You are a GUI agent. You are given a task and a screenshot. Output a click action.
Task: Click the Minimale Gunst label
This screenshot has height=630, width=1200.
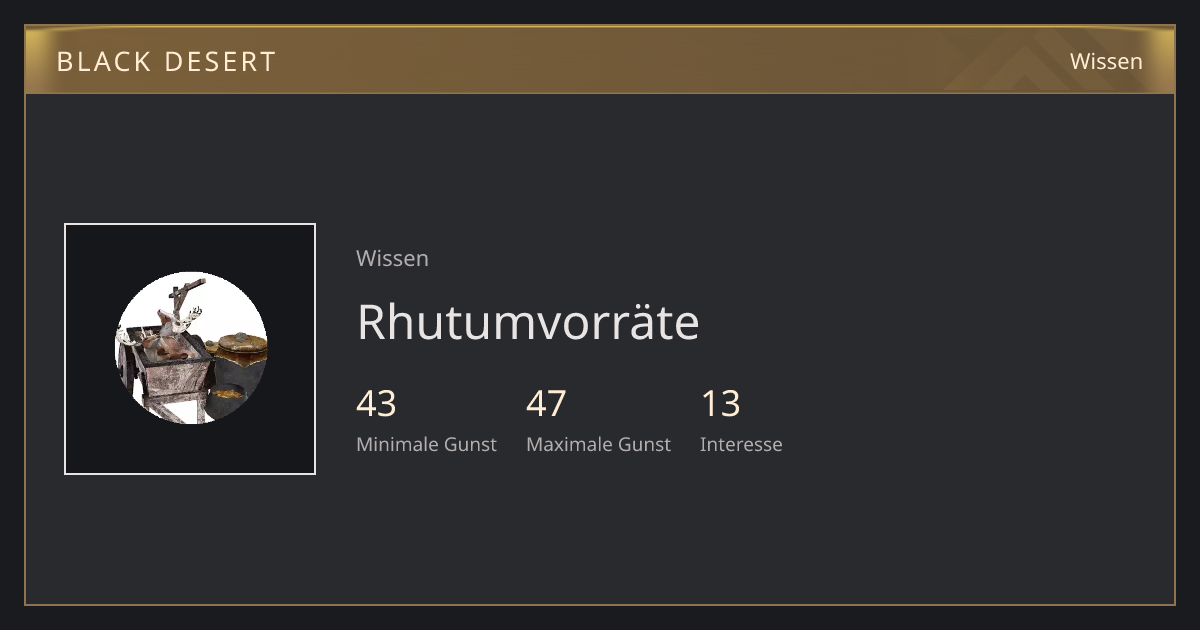click(x=426, y=444)
